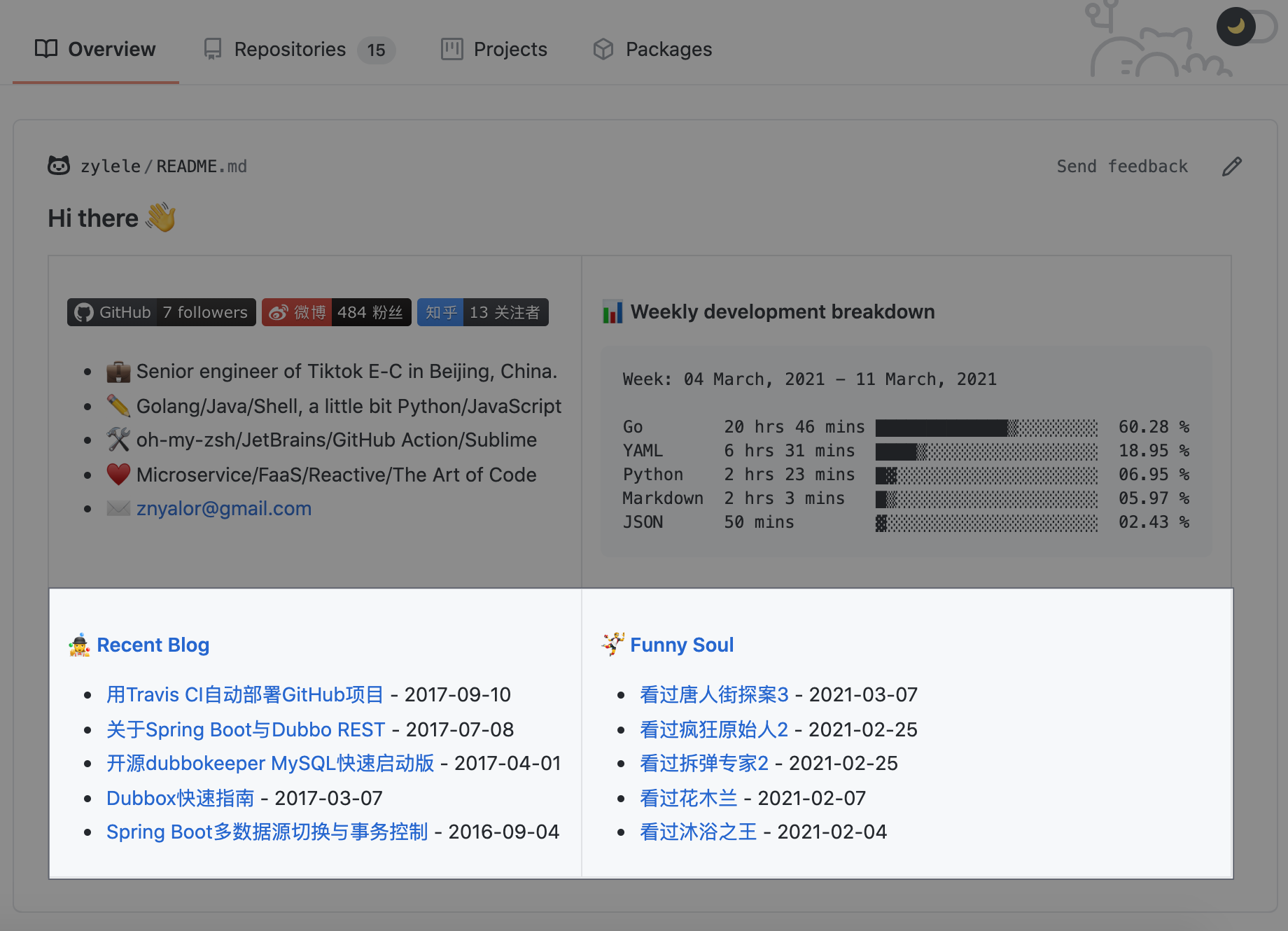This screenshot has height=931, width=1288.
Task: Open the README edit pencil icon
Action: click(1233, 166)
